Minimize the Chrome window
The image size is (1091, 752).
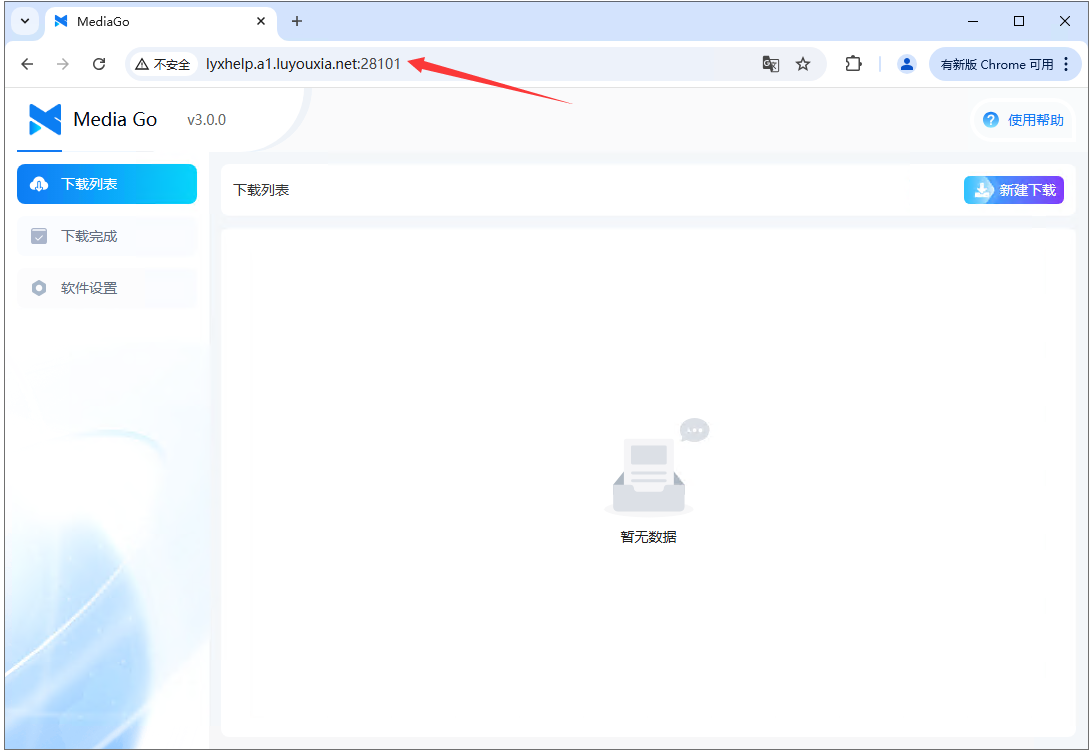pyautogui.click(x=973, y=21)
